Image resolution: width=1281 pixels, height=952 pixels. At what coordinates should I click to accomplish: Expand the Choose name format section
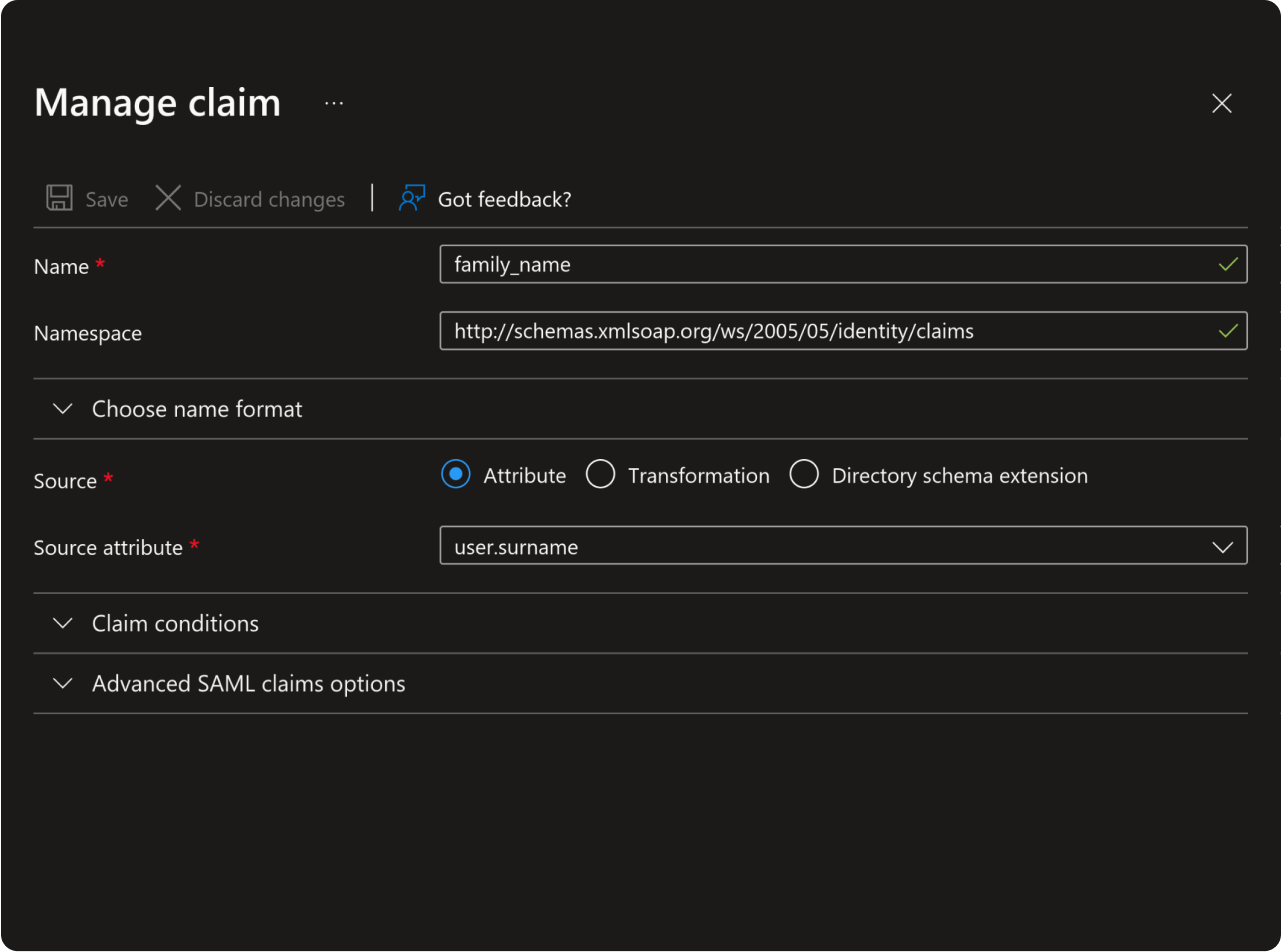(640, 409)
